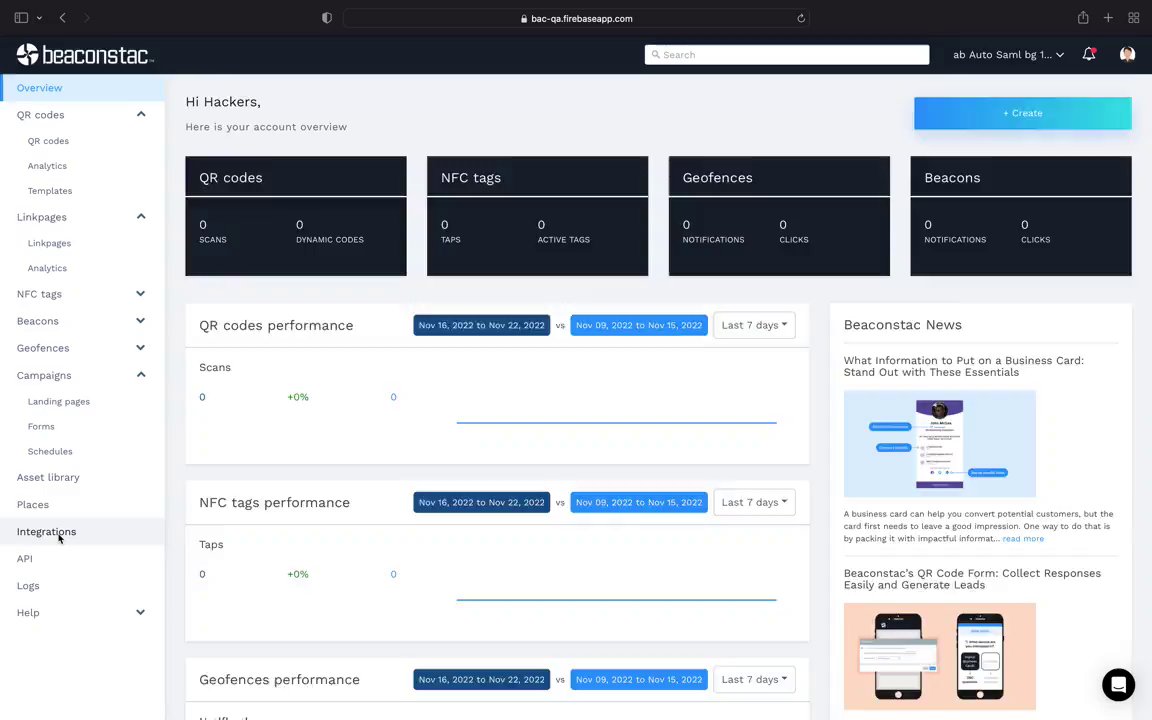This screenshot has height=720, width=1152.
Task: Open Schedules in the sidebar
Action: (x=50, y=452)
